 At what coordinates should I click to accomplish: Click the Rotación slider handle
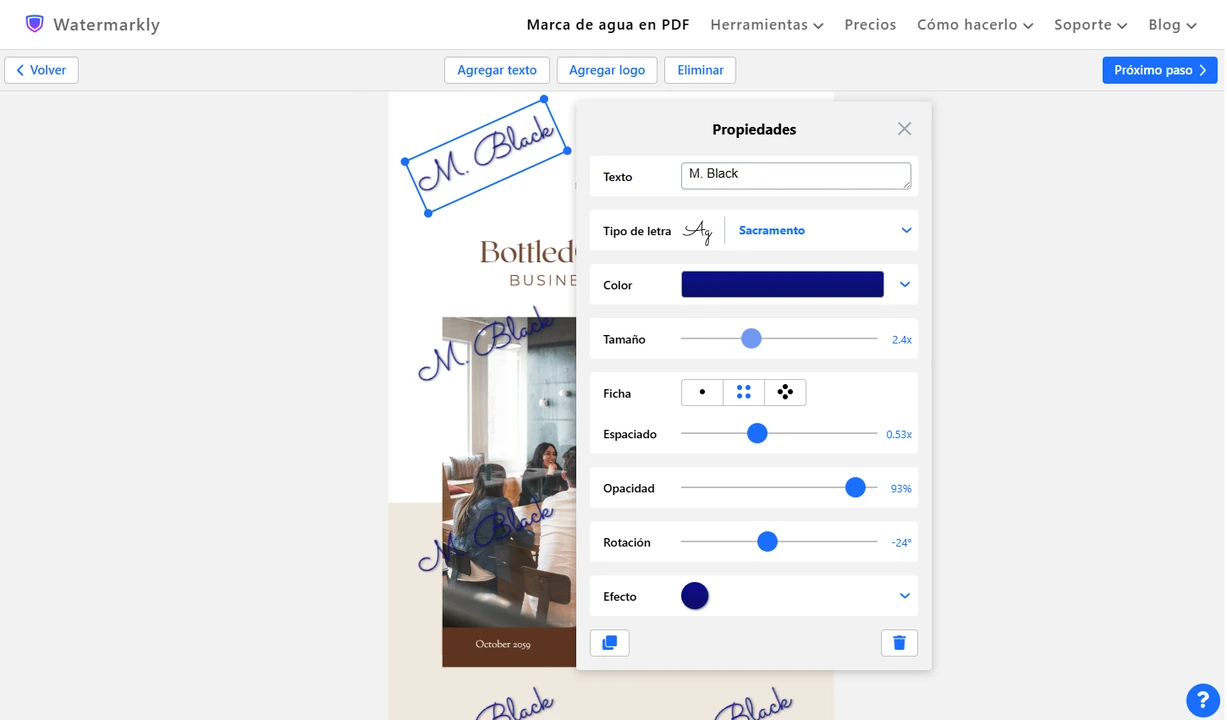coord(767,542)
